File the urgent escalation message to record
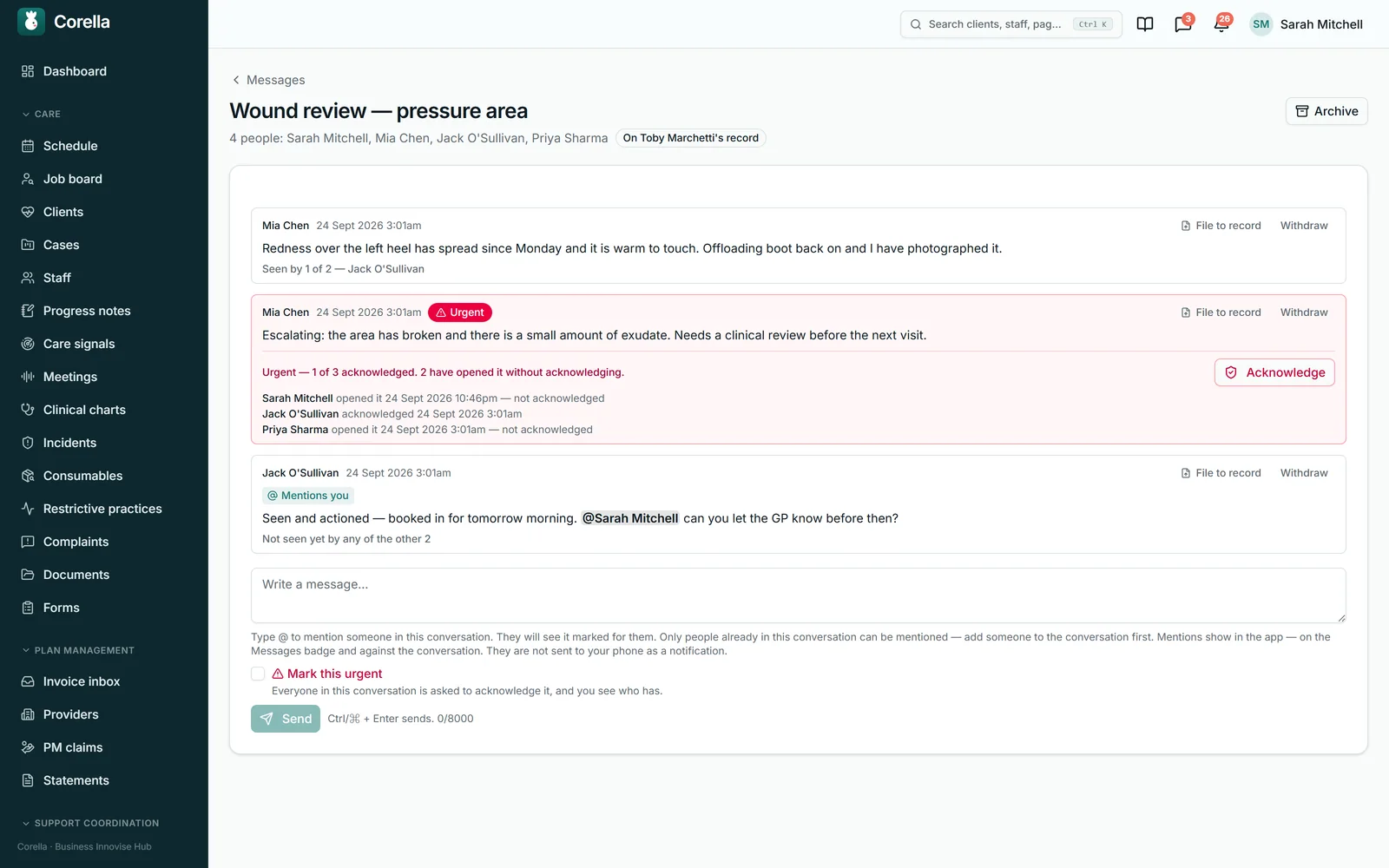Viewport: 1389px width, 868px height. pyautogui.click(x=1221, y=312)
